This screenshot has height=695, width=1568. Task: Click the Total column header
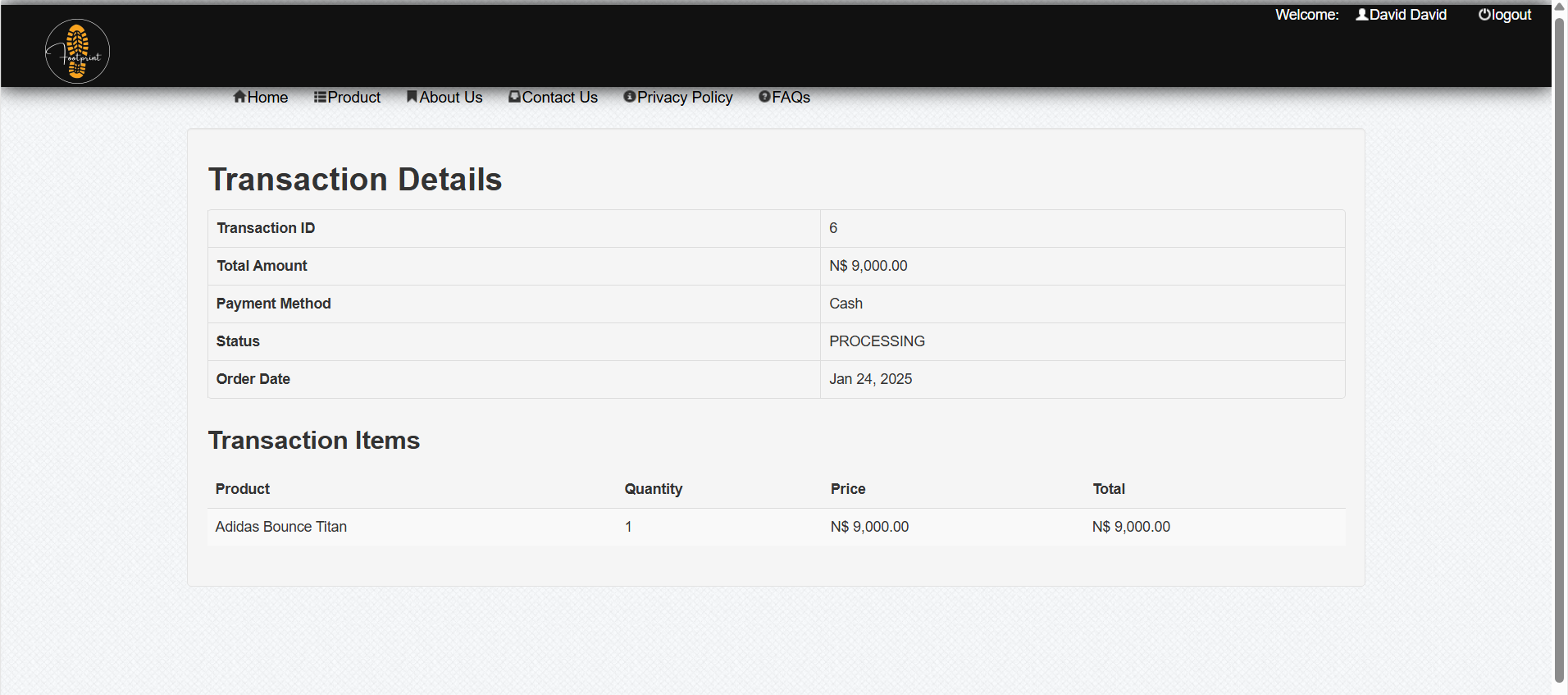coord(1109,489)
